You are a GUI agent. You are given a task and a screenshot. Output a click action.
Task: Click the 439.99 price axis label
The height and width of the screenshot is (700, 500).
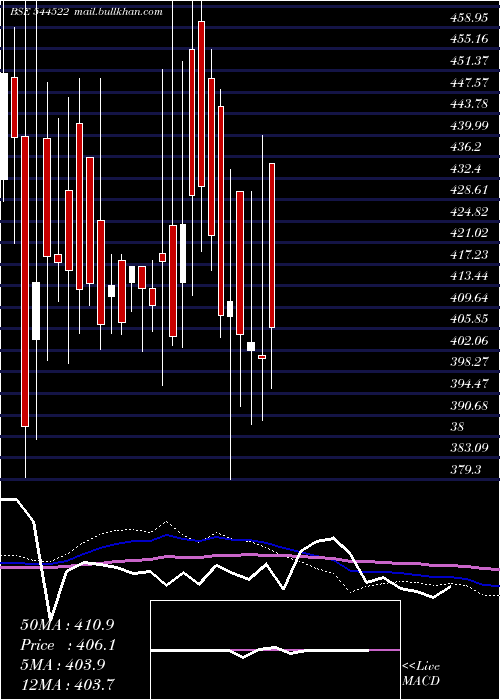click(469, 125)
